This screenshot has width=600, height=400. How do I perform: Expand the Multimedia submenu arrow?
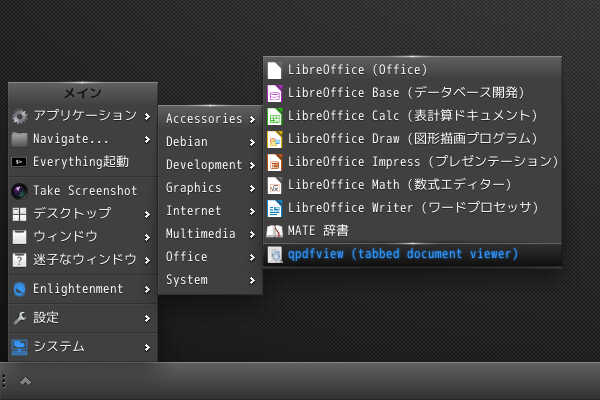pos(252,234)
